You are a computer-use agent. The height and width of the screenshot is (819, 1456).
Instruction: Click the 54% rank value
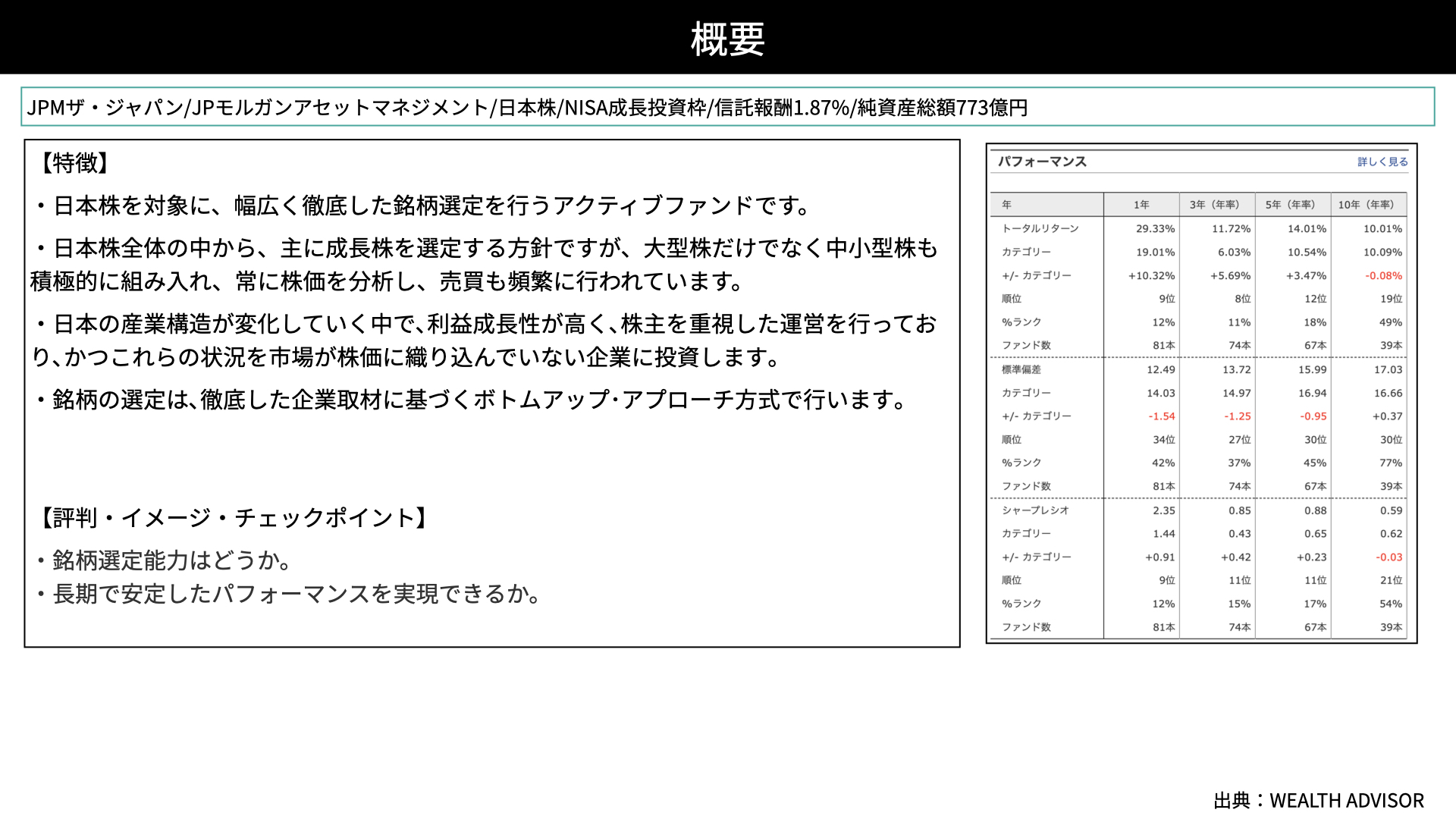point(1391,604)
